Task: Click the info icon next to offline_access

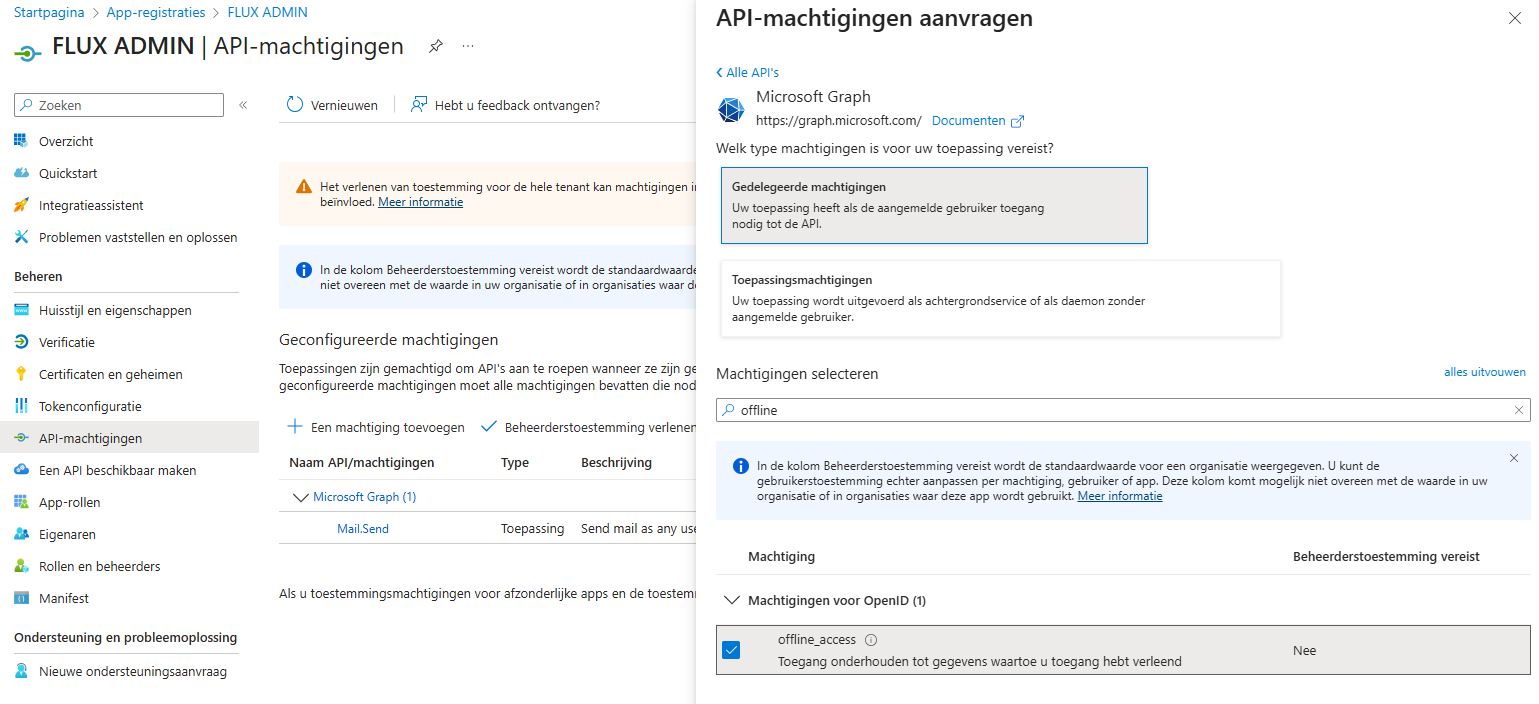Action: coord(871,640)
